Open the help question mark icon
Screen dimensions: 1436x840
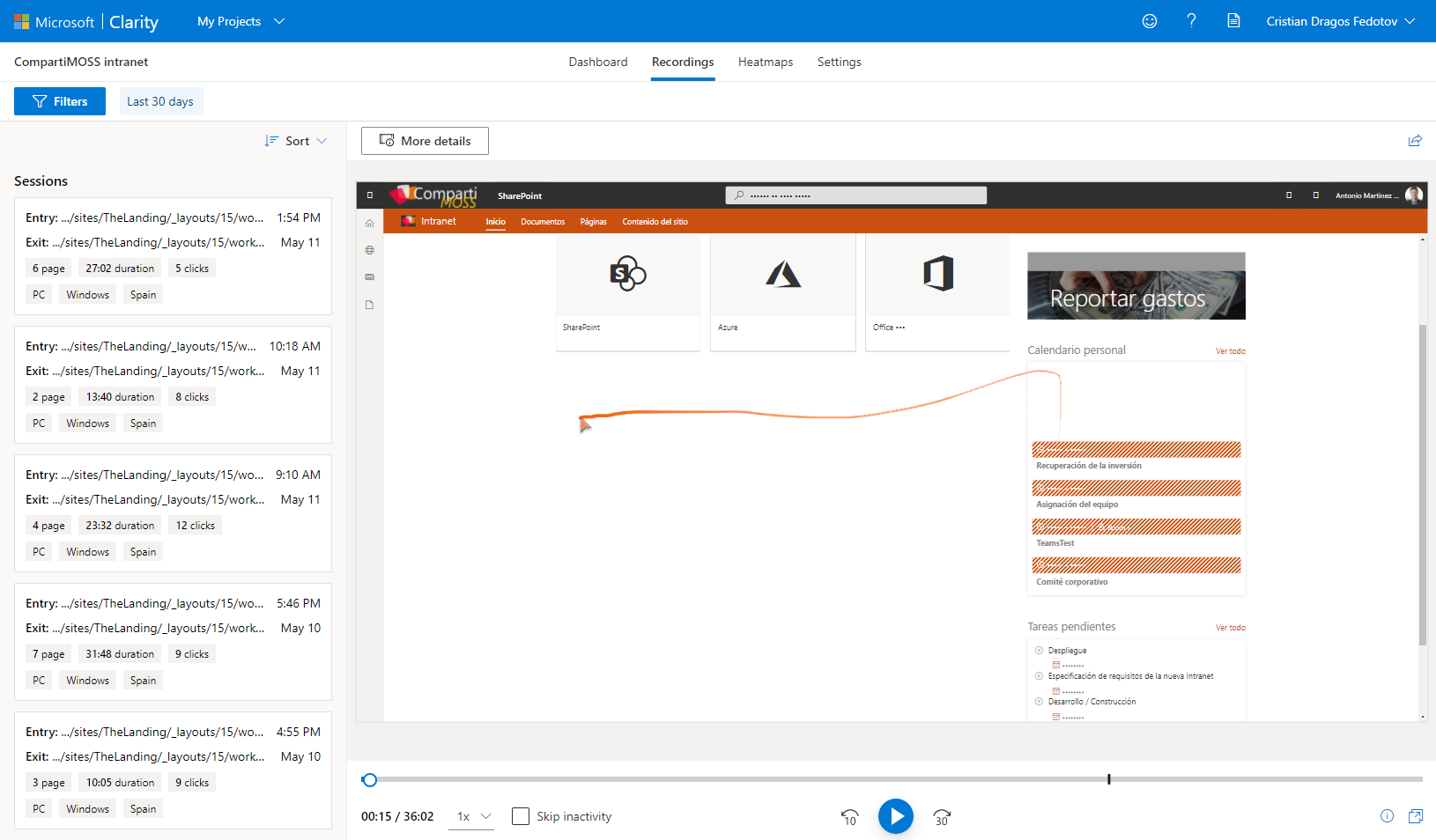point(1191,20)
